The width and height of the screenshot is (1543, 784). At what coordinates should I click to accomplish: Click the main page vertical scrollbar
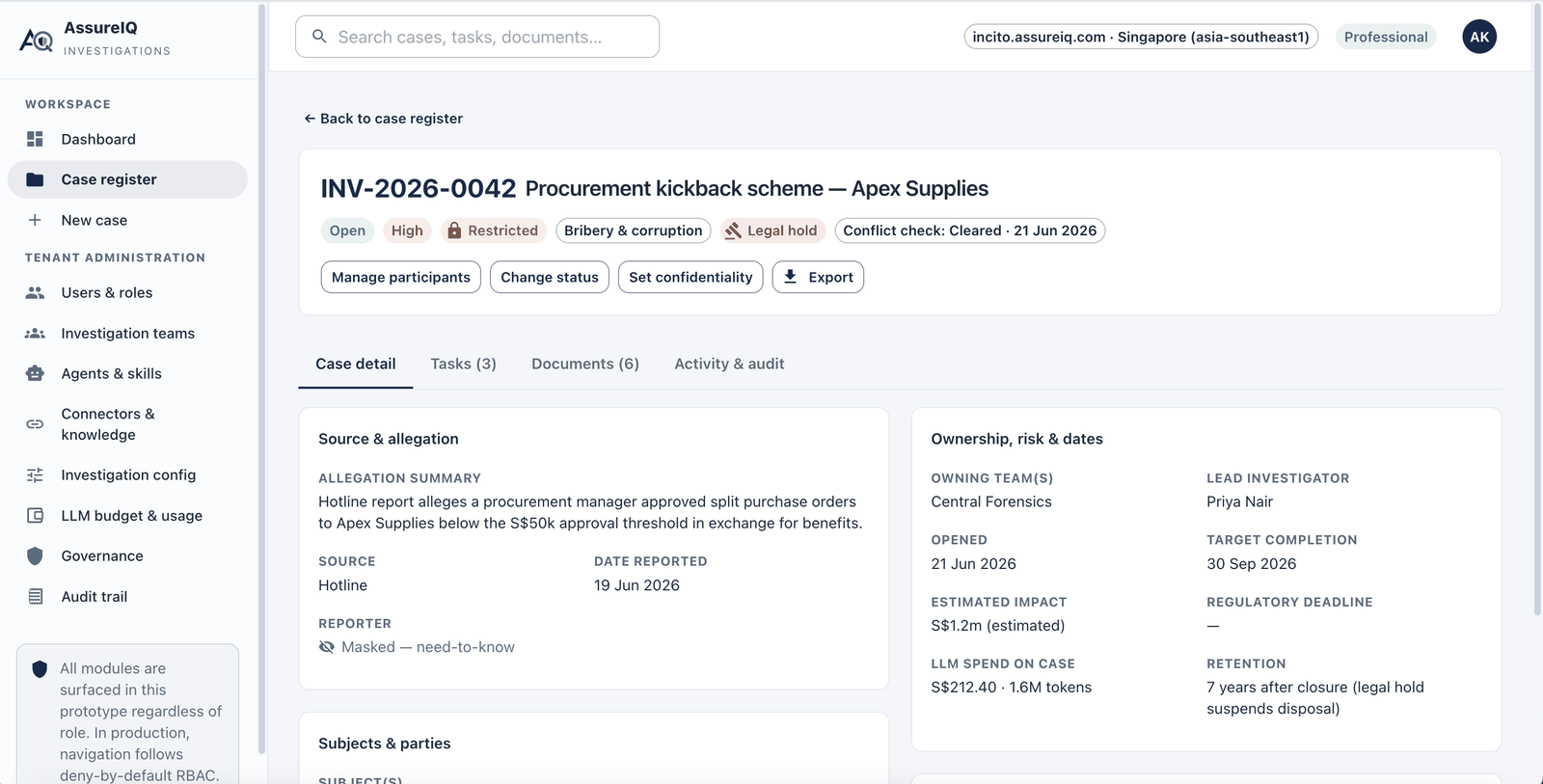[1537, 311]
